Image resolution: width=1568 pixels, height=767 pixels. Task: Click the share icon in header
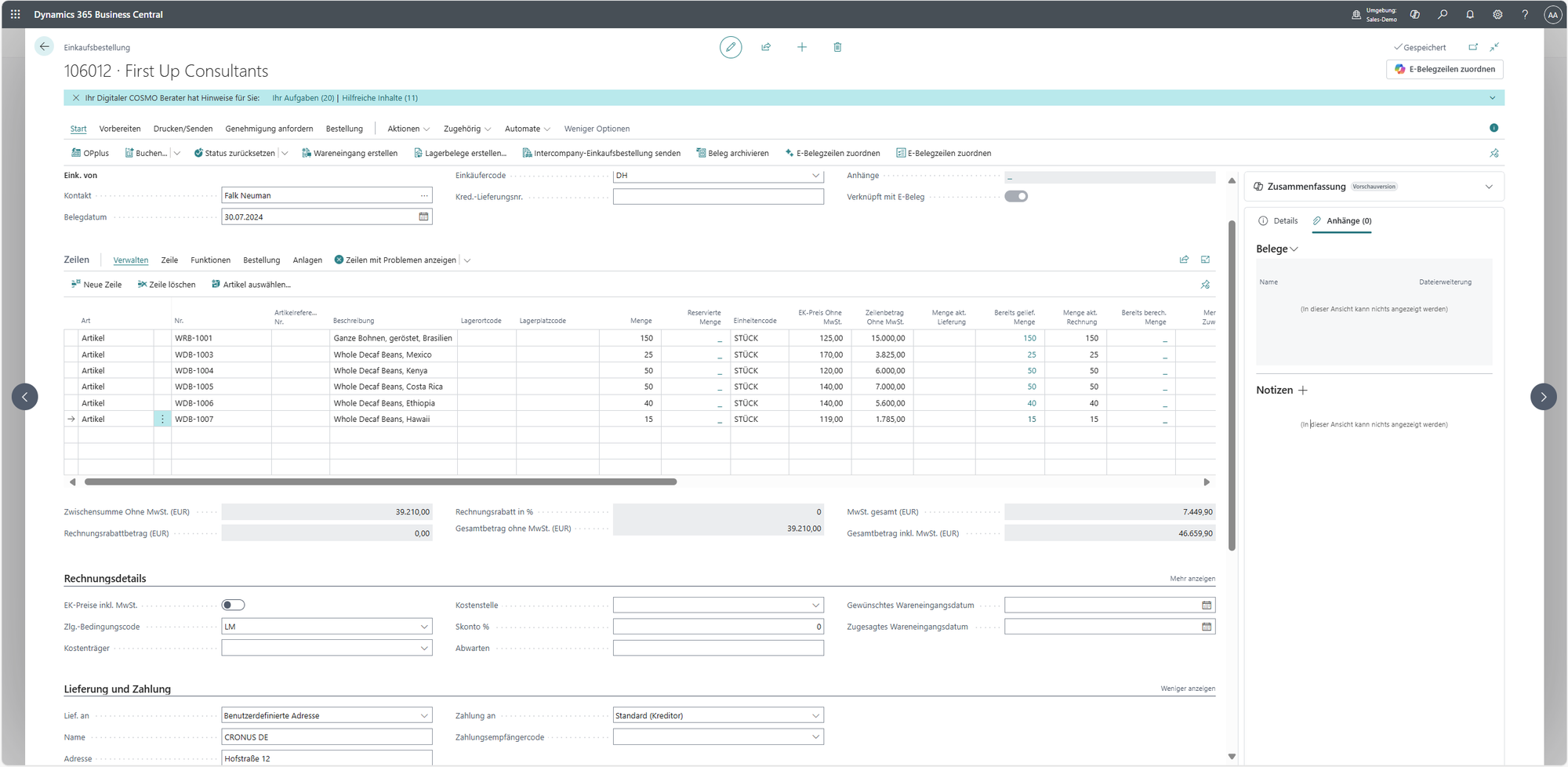(766, 47)
